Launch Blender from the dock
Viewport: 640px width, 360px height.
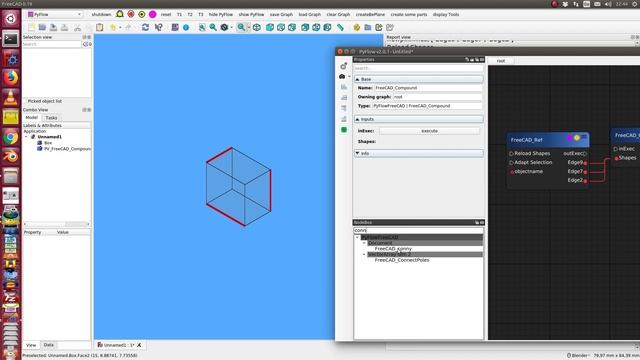click(x=10, y=156)
